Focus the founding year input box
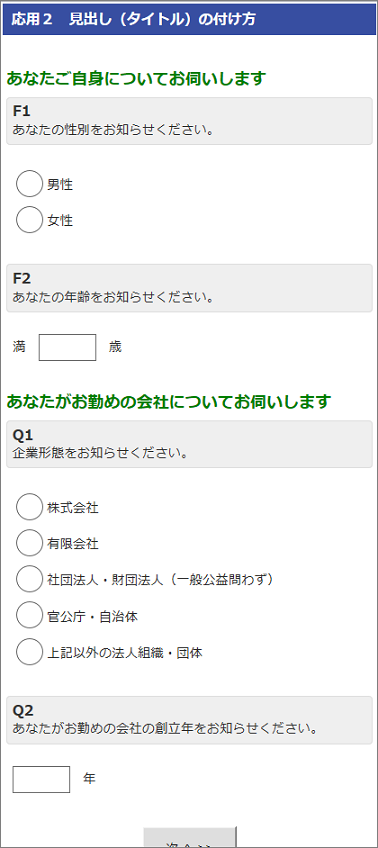 coord(41,779)
